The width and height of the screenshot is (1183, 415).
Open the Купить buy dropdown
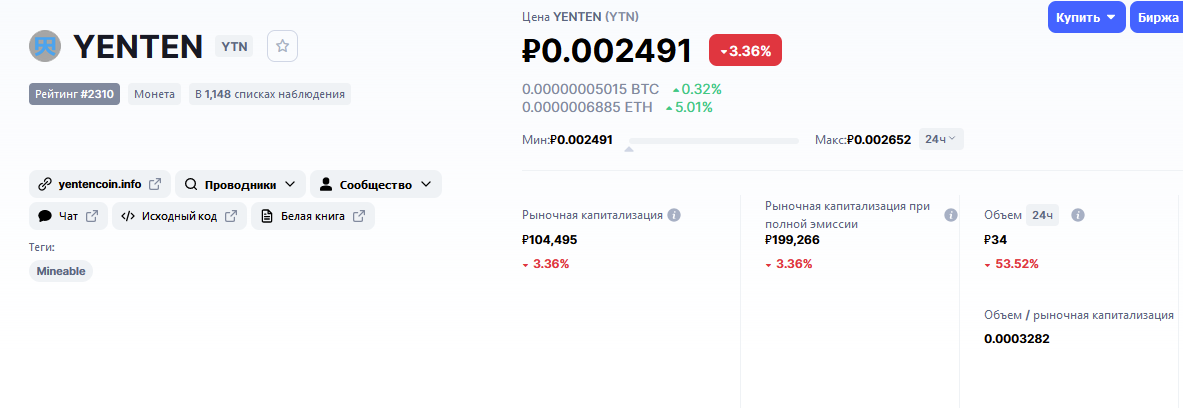[1086, 17]
